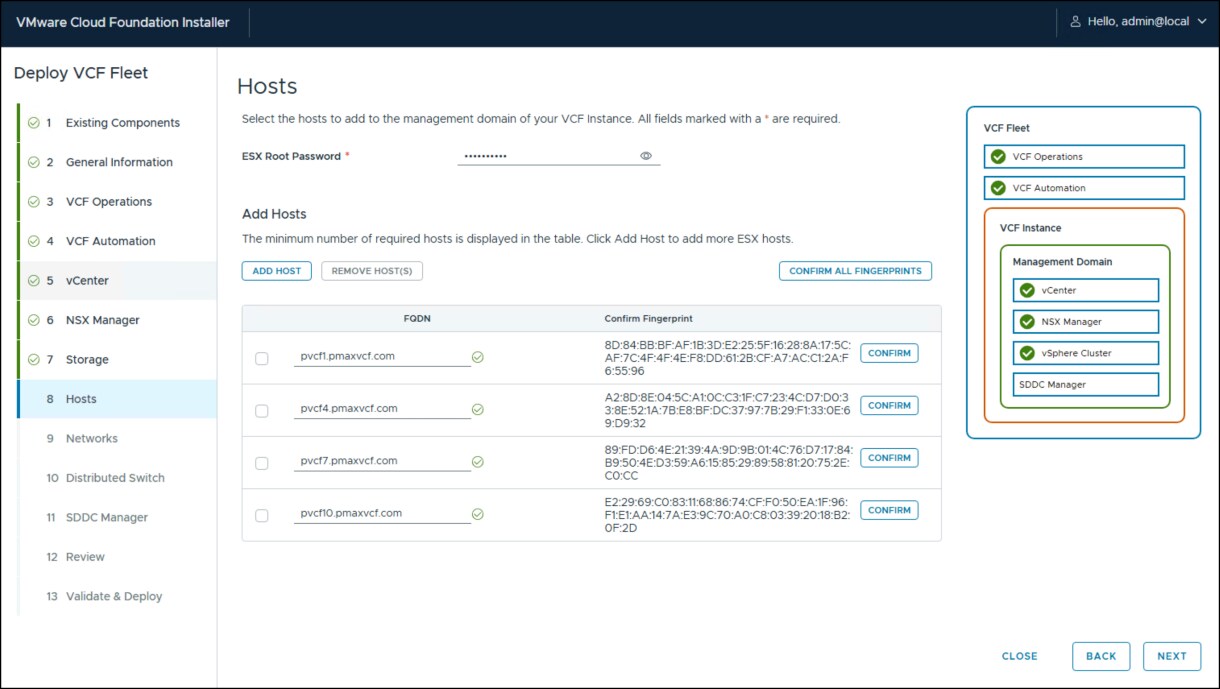This screenshot has width=1220, height=689.
Task: Confirm fingerprint for pvcf4.pmaxvcf.com
Action: pyautogui.click(x=889, y=406)
